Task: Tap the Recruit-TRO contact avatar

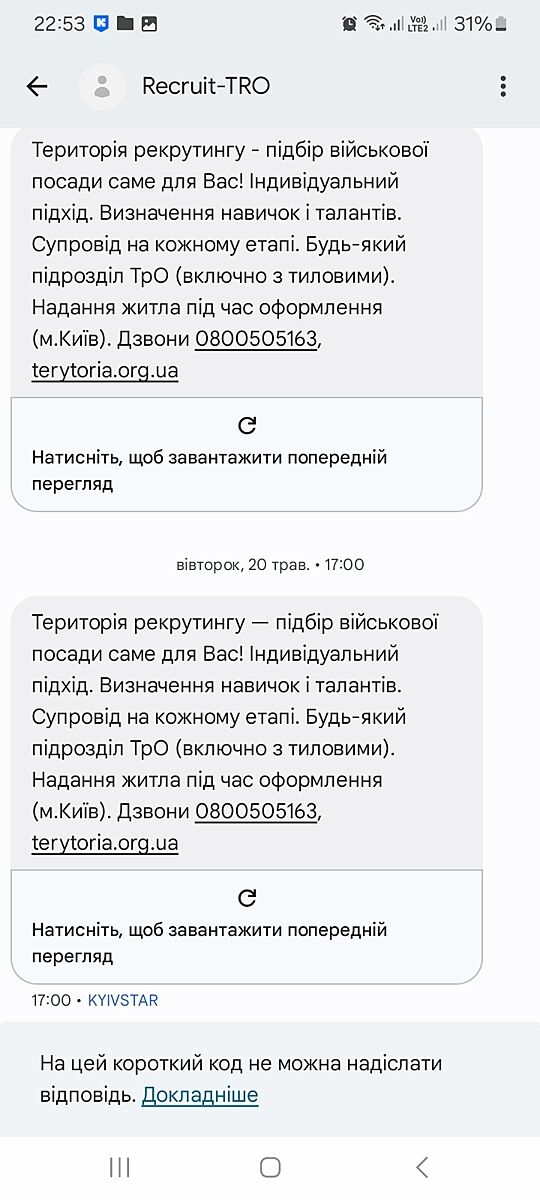Action: (x=102, y=86)
